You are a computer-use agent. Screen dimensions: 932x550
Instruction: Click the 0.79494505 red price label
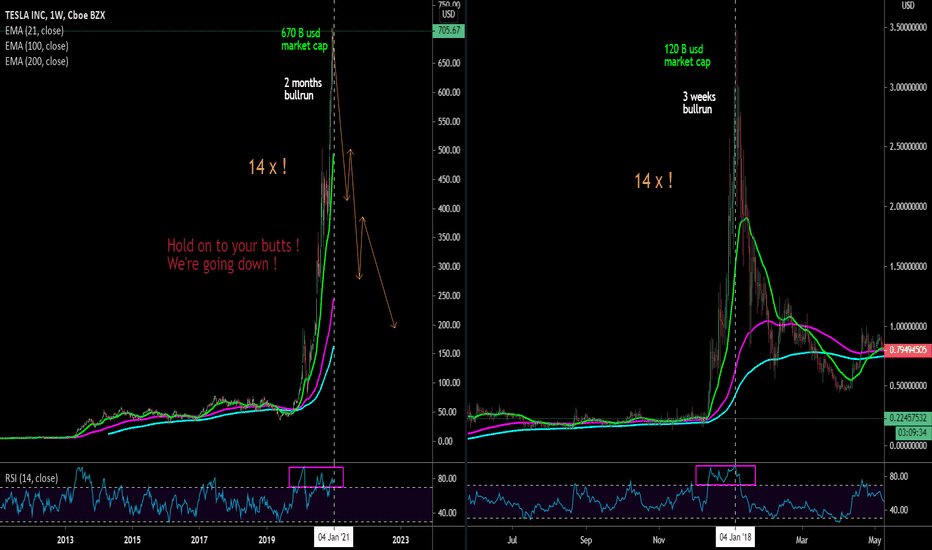click(x=908, y=350)
